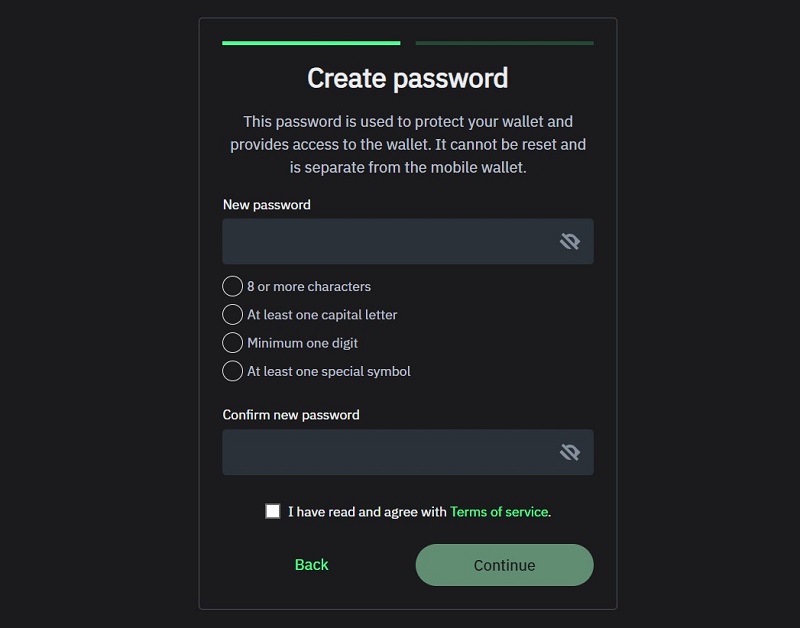
Task: Click the 'At least one capital letter' text
Action: pos(322,314)
